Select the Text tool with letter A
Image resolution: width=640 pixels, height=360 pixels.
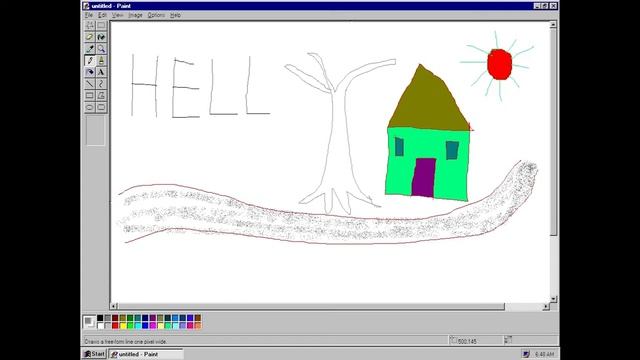tap(101, 72)
